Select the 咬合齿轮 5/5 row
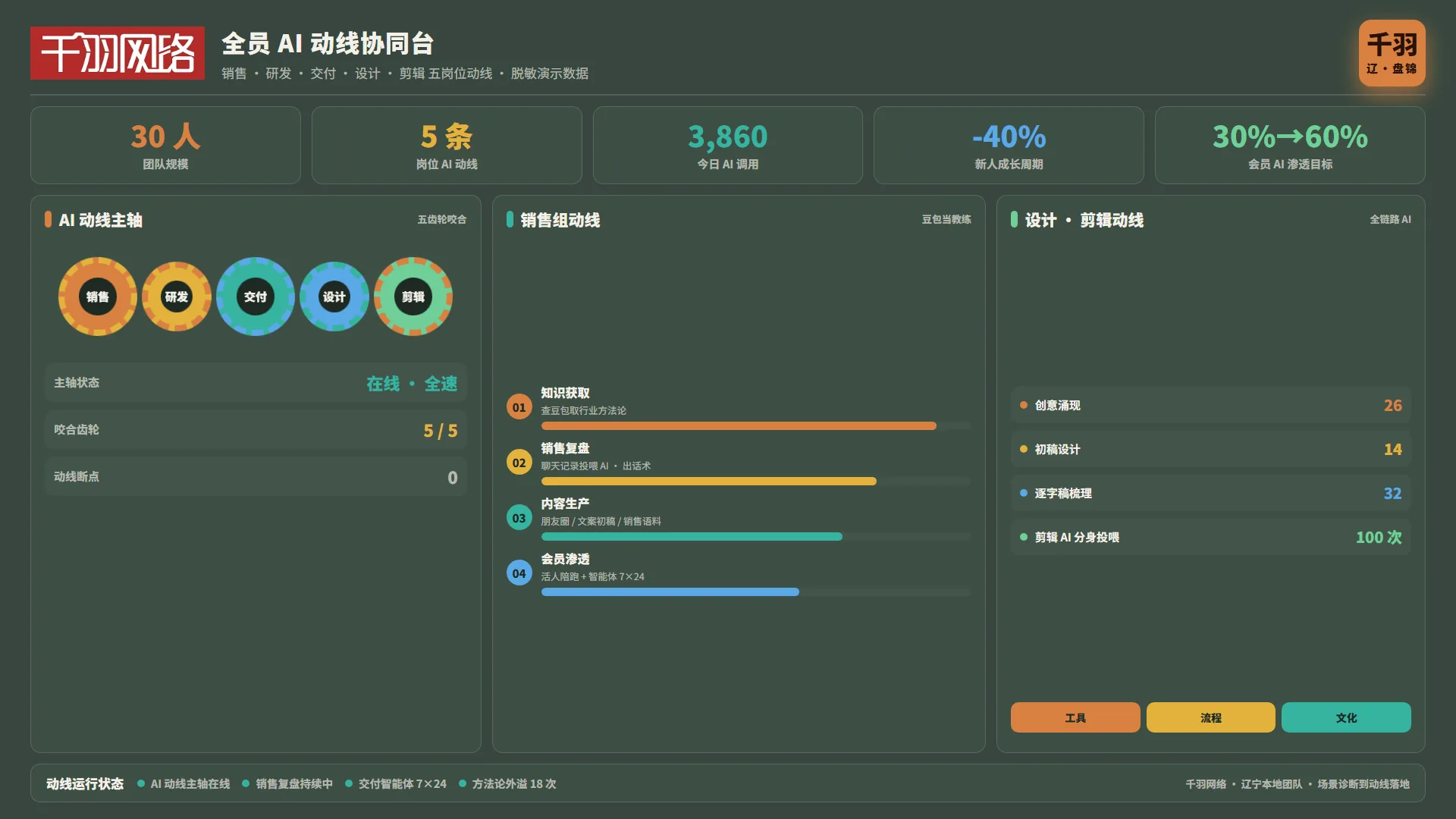This screenshot has width=1456, height=819. pyautogui.click(x=256, y=430)
